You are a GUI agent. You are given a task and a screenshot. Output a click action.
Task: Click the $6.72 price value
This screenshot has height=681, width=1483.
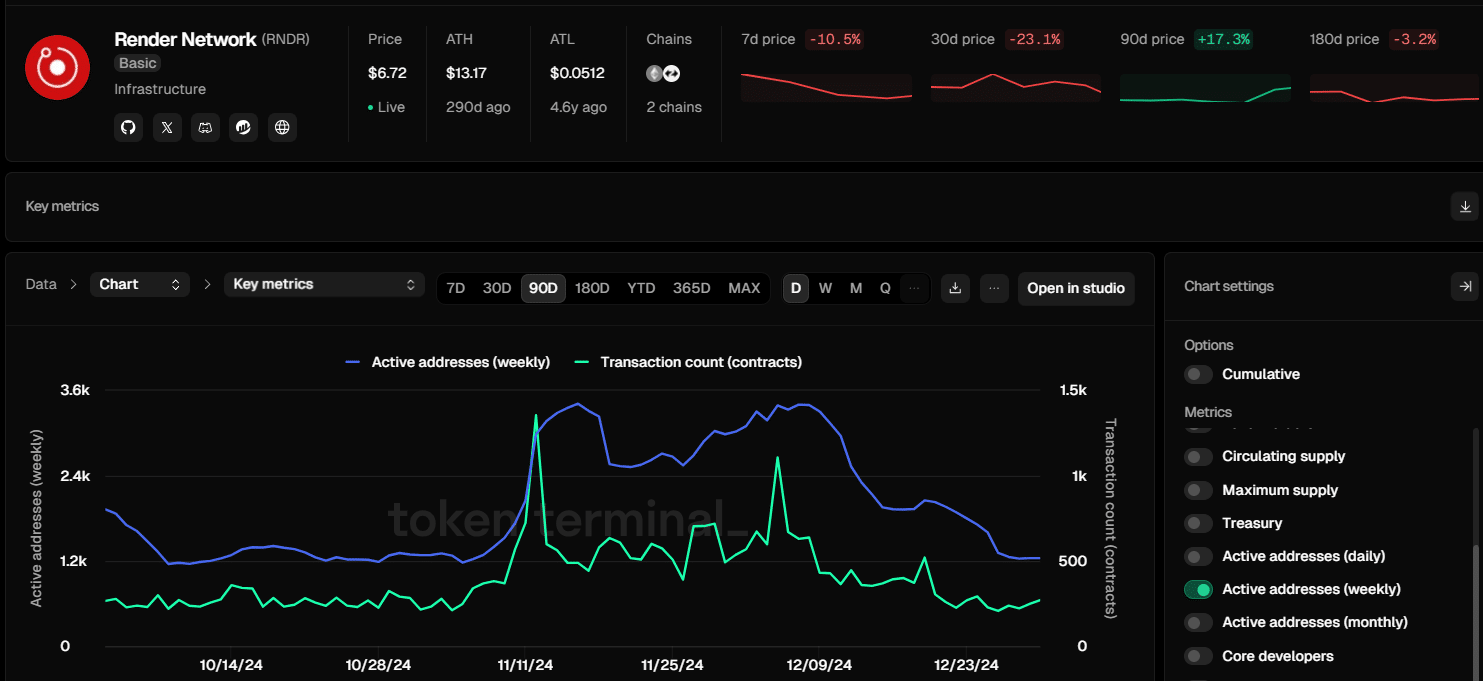[387, 73]
